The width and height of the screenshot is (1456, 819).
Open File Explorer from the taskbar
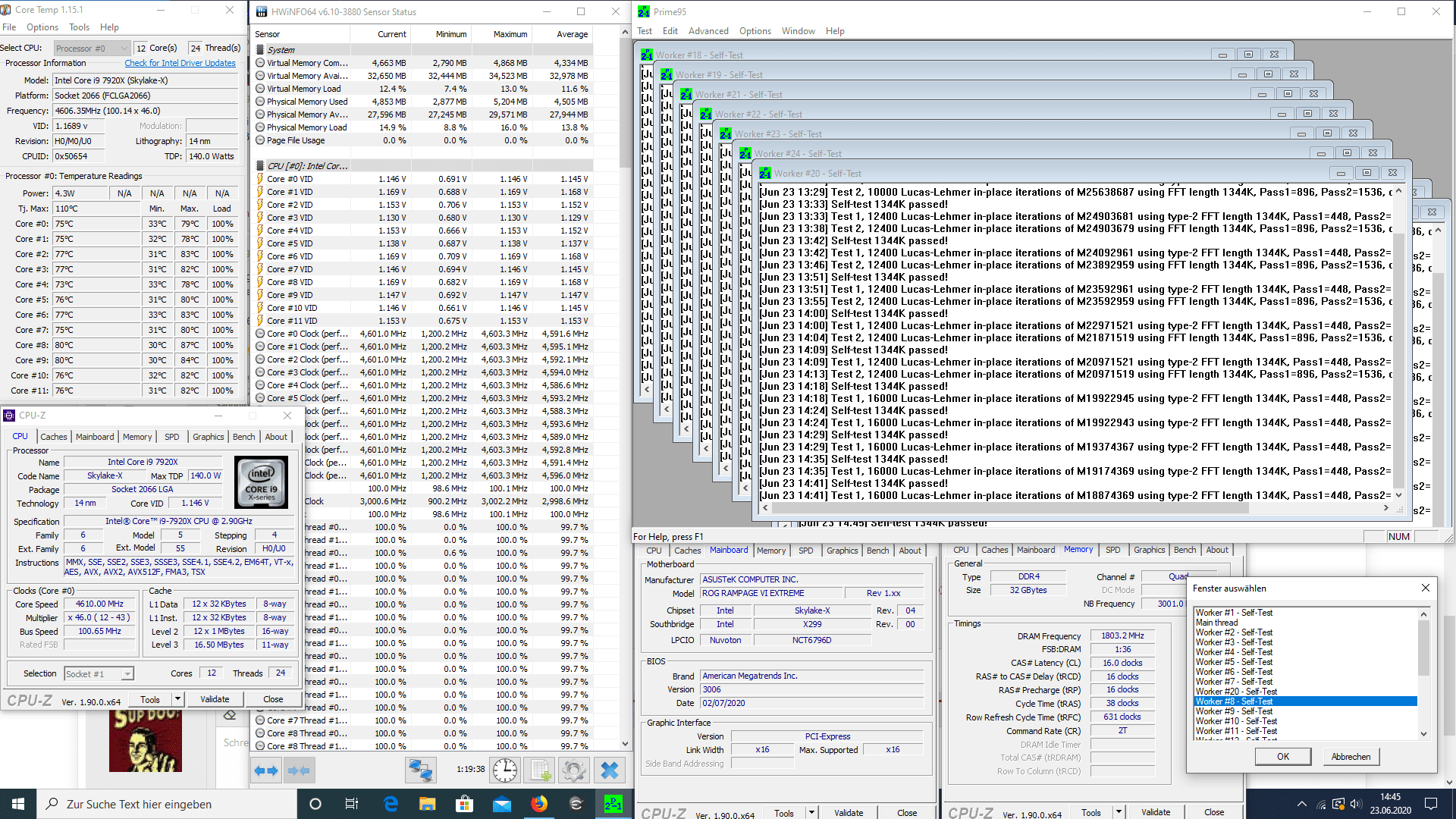[x=428, y=804]
